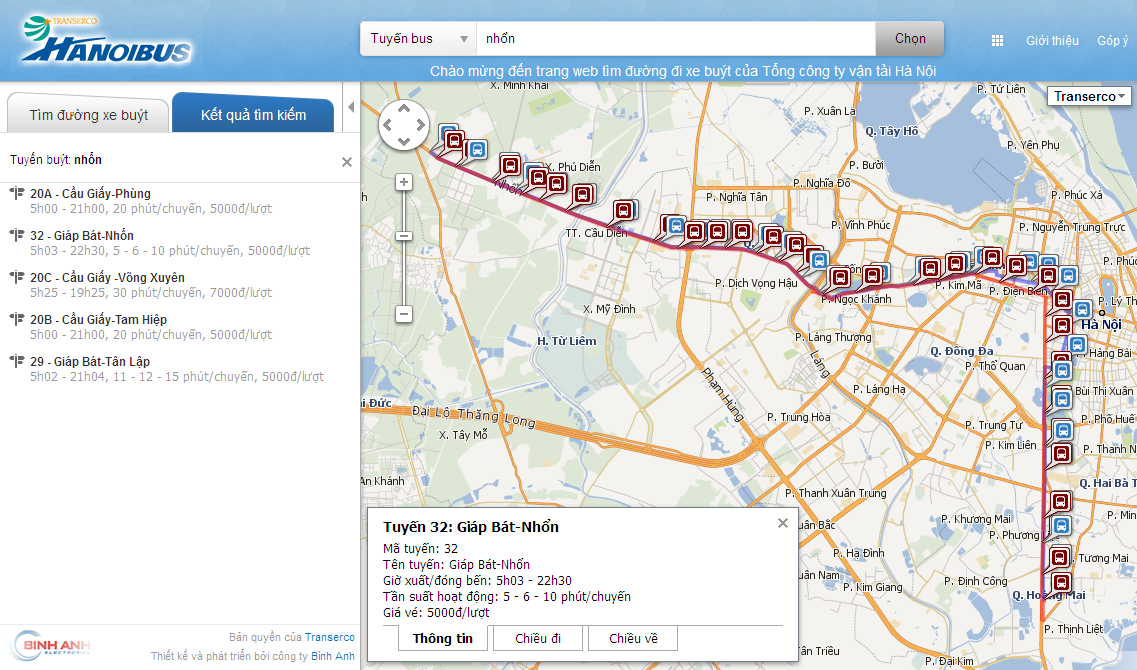1137x670 pixels.
Task: Click red bus stop marker near P. Kim Mã
Action: (x=956, y=262)
